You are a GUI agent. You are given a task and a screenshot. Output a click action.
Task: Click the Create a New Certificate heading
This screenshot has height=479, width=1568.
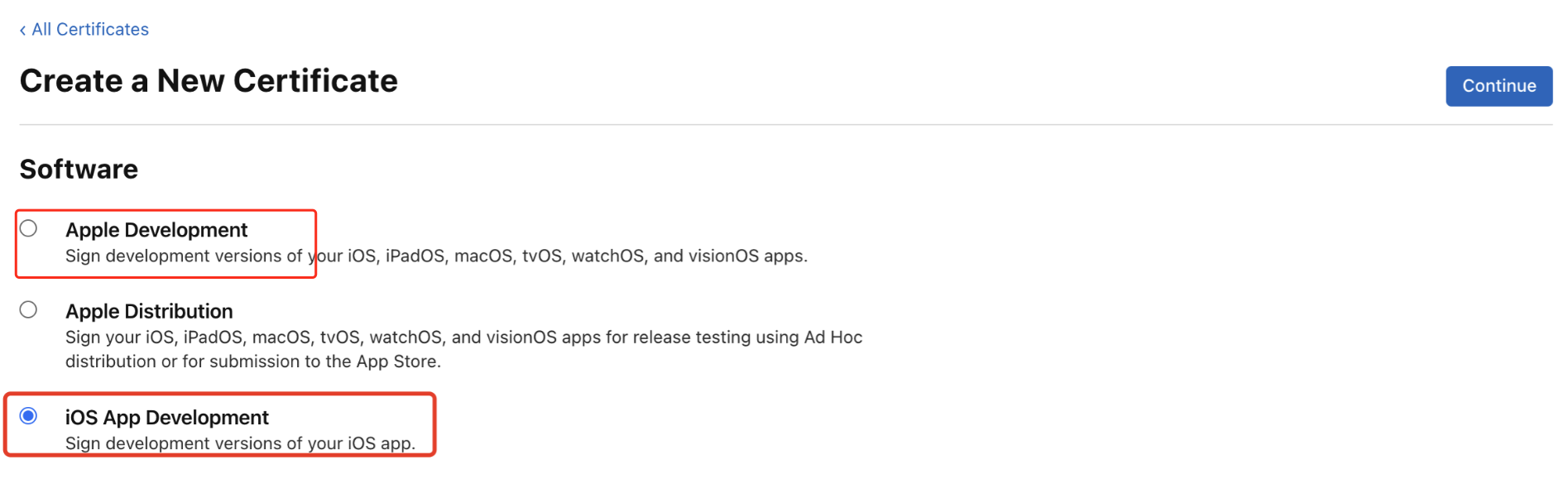coord(209,81)
